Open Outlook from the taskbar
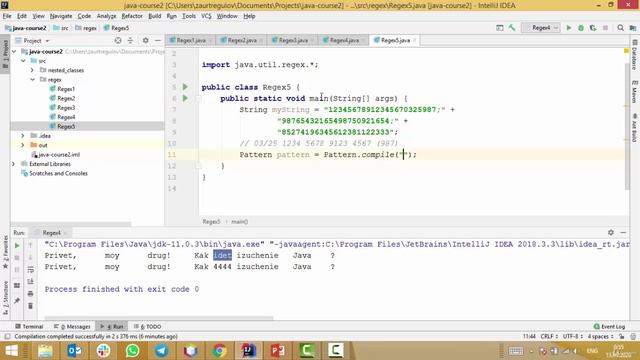This screenshot has width=640, height=360. 74,351
